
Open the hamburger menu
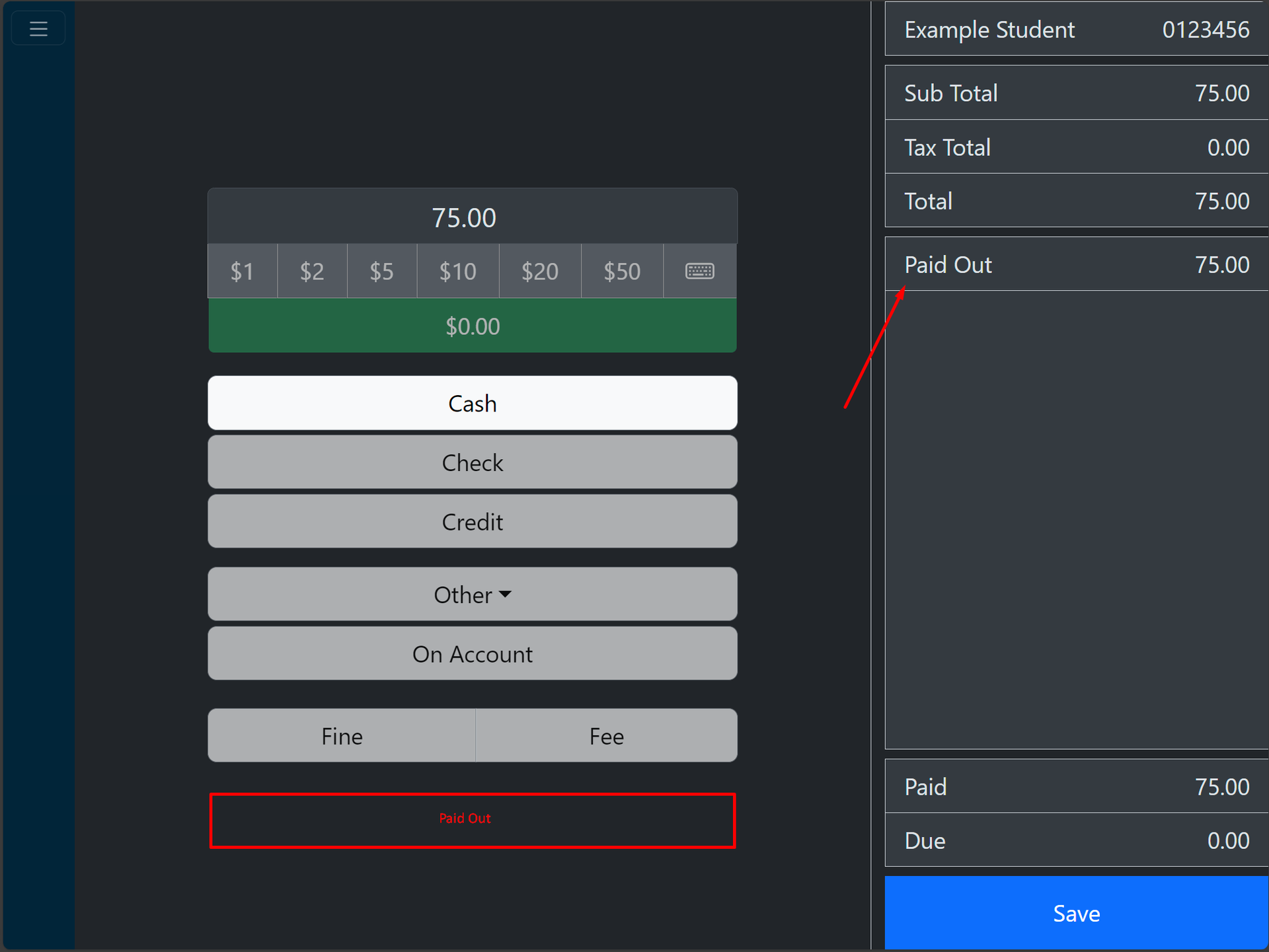coord(38,28)
